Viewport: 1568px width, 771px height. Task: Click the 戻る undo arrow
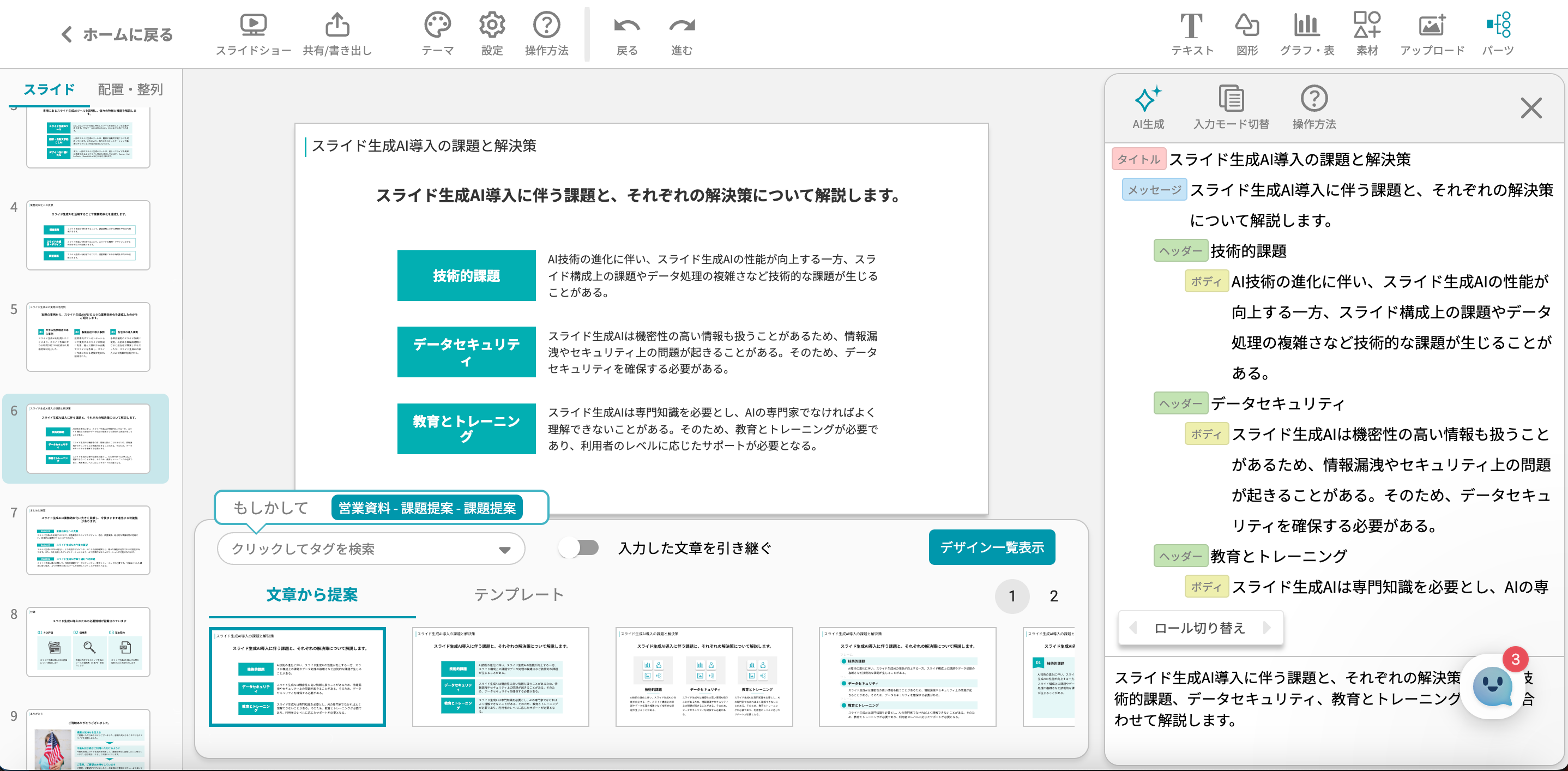[x=626, y=26]
